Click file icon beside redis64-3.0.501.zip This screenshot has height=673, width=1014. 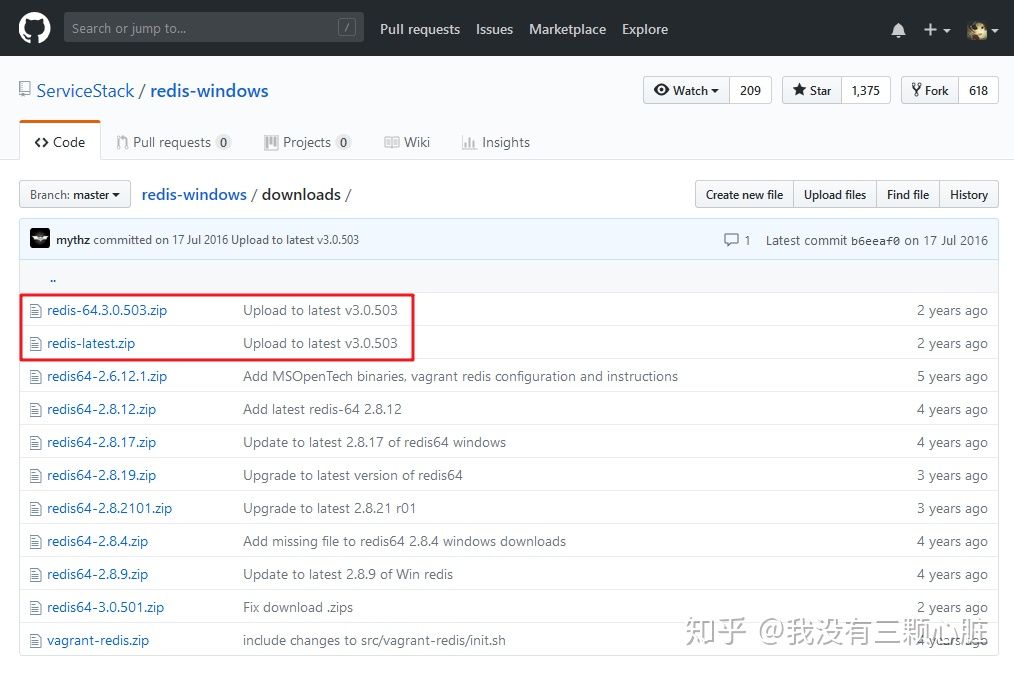click(x=36, y=608)
